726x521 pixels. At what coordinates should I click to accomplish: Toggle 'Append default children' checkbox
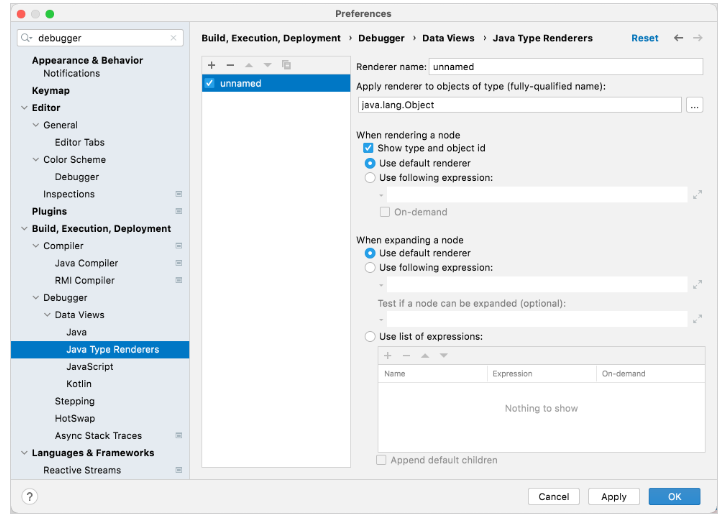pos(381,460)
